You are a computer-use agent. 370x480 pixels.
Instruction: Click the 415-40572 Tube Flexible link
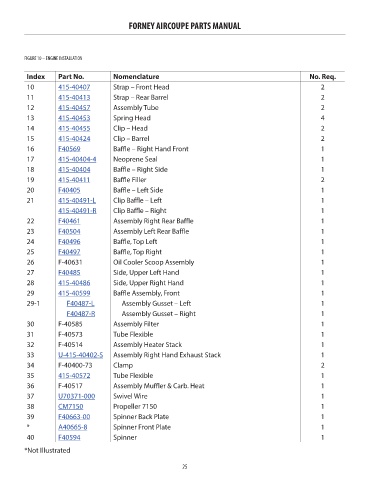74,376
